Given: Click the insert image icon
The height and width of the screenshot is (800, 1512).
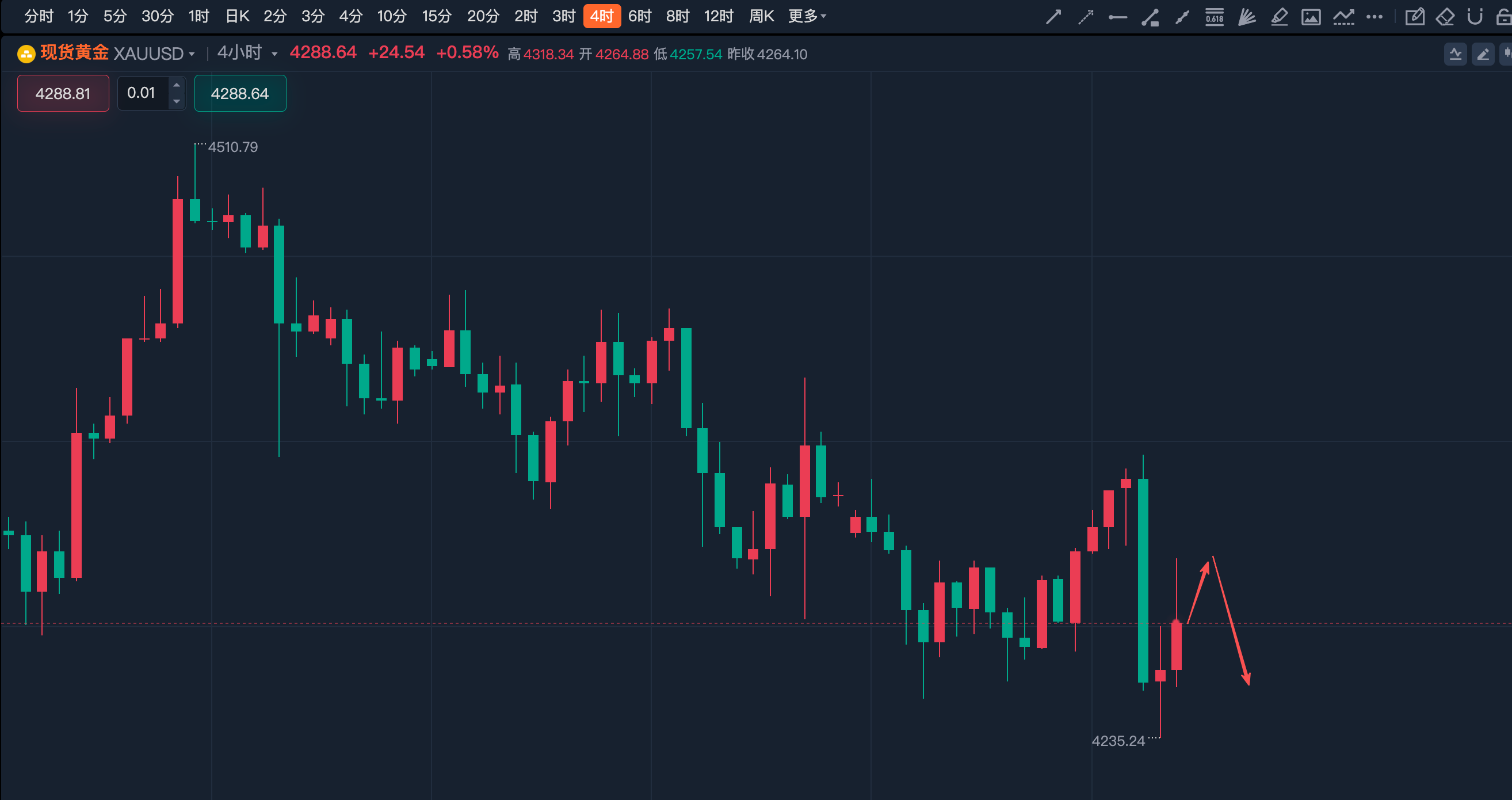Looking at the screenshot, I should coord(1311,17).
